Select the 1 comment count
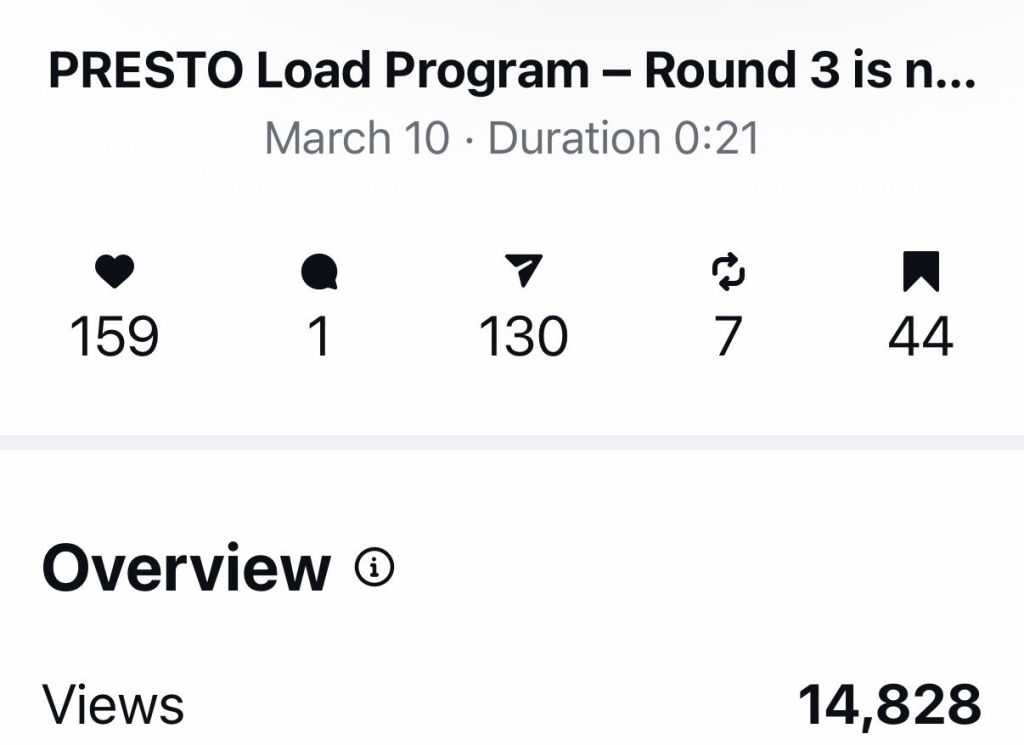The height and width of the screenshot is (745, 1024). (x=319, y=337)
